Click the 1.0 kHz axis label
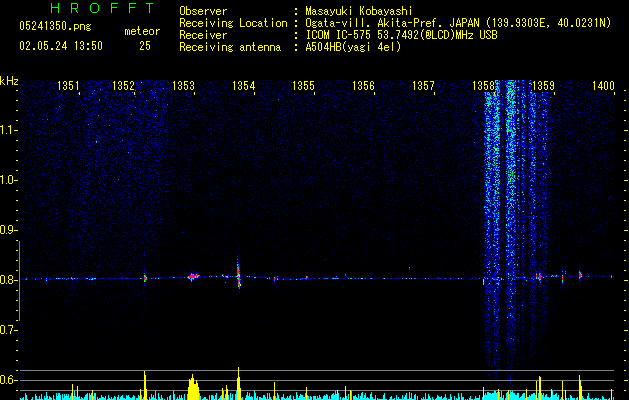 coord(8,180)
